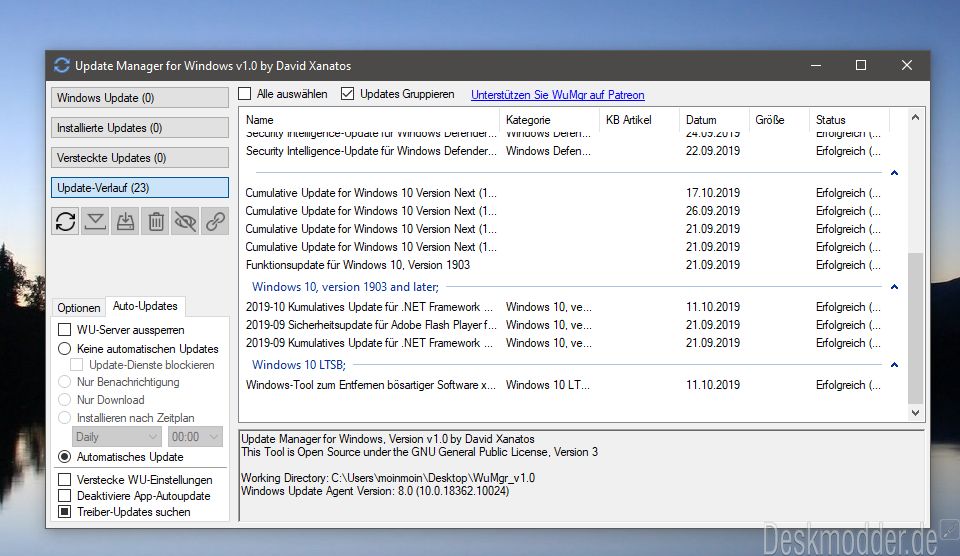Open the Daily schedule dropdown

[116, 437]
